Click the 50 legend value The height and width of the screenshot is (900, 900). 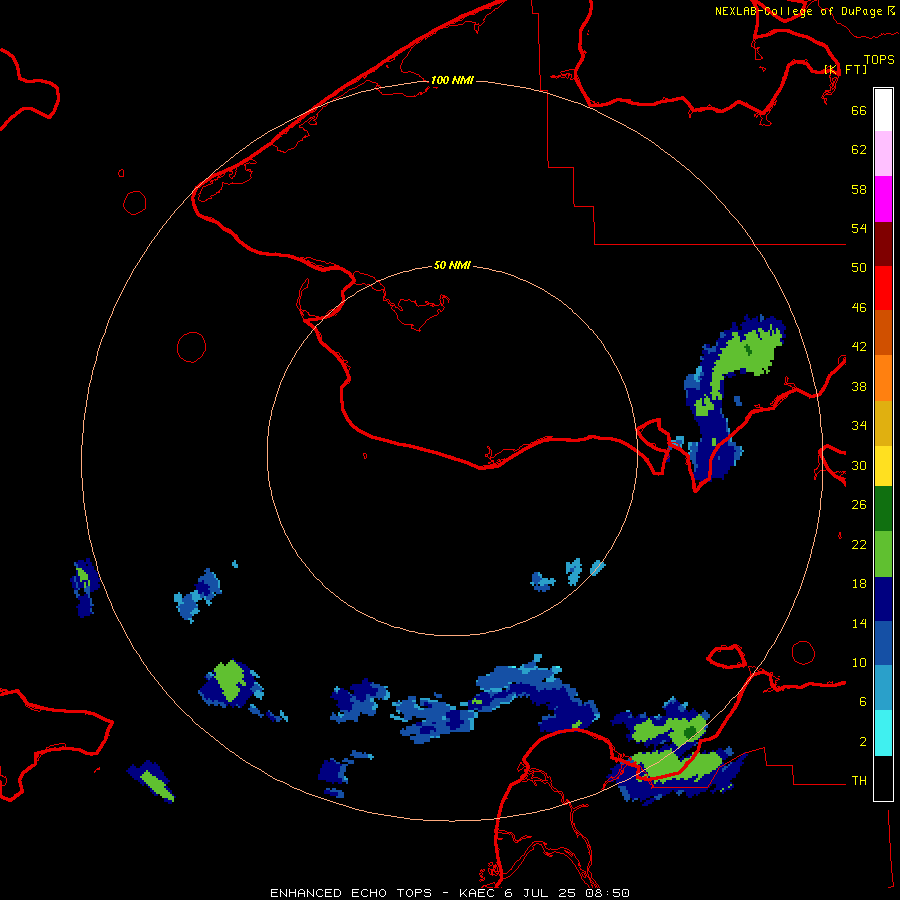859,268
